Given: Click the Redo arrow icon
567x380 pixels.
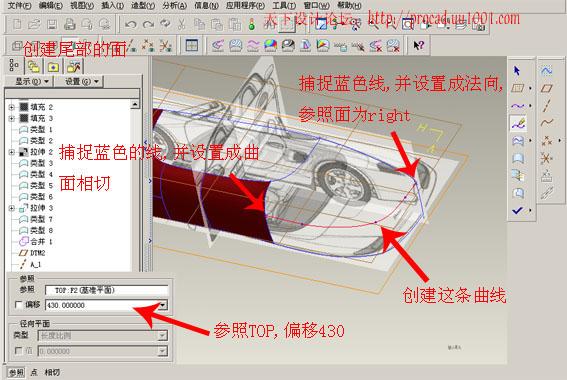Looking at the screenshot, I should [148, 24].
